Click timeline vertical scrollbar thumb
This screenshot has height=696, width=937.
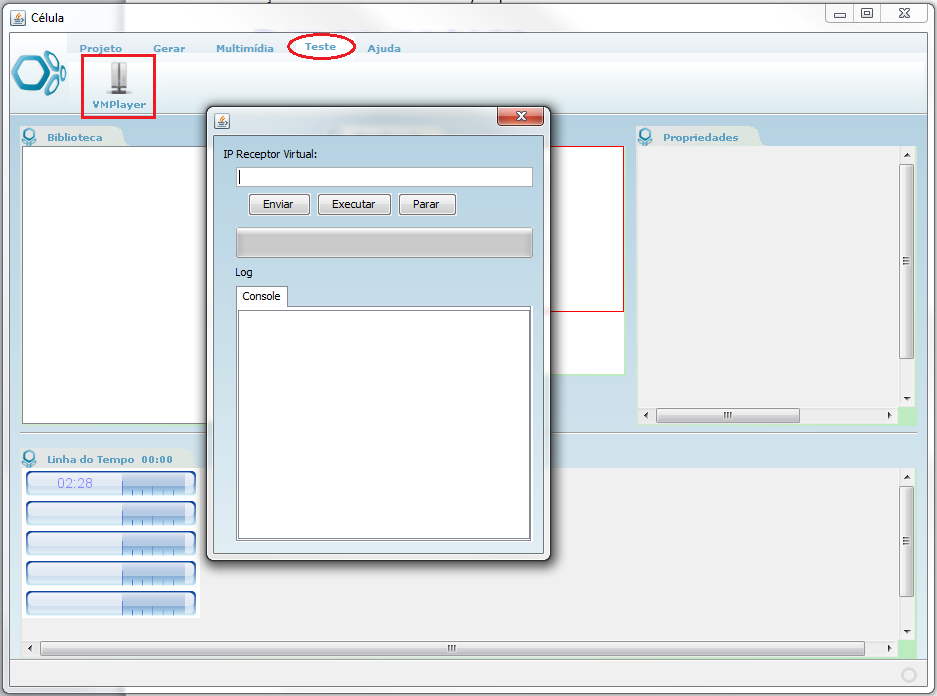coord(907,541)
